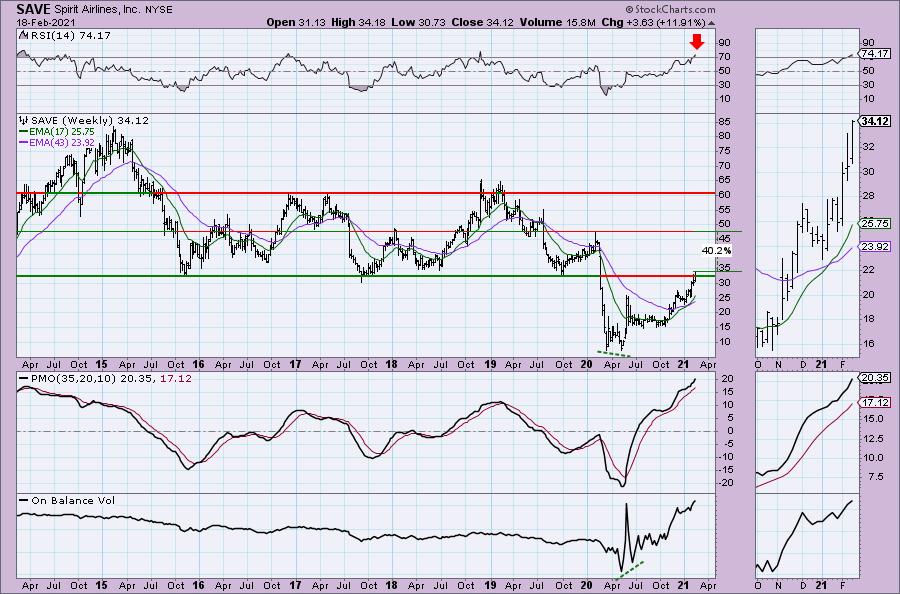Click the up triangle next to Chg
Screen dimensions: 900x594
[712, 24]
